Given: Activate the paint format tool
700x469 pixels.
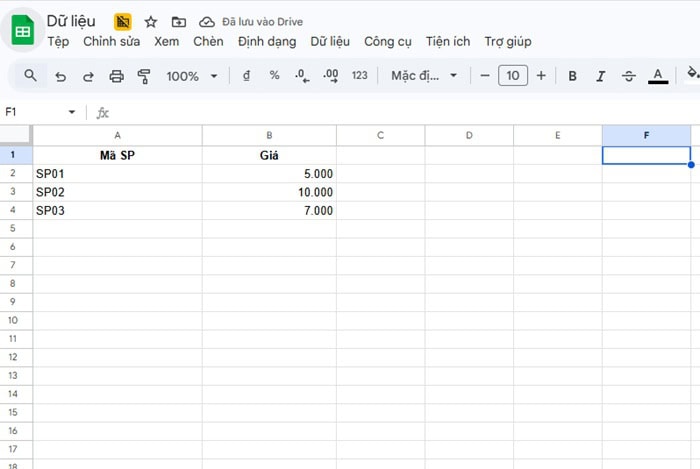Looking at the screenshot, I should (x=143, y=76).
